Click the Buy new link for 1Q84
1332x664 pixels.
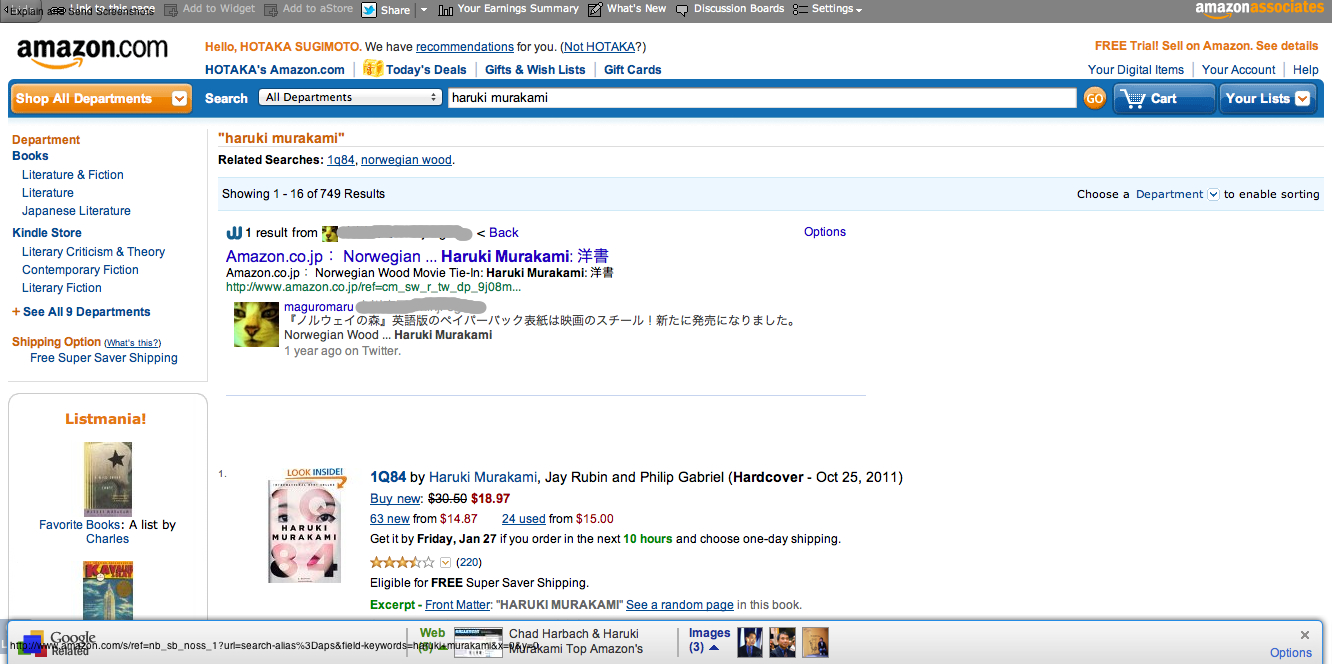(396, 499)
